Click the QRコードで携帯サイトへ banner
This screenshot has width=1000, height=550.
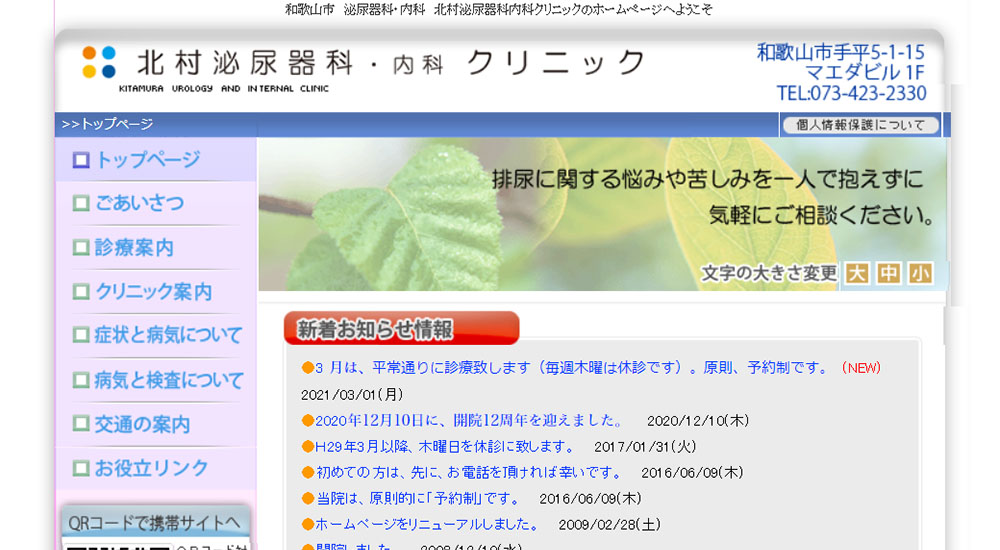pyautogui.click(x=156, y=523)
